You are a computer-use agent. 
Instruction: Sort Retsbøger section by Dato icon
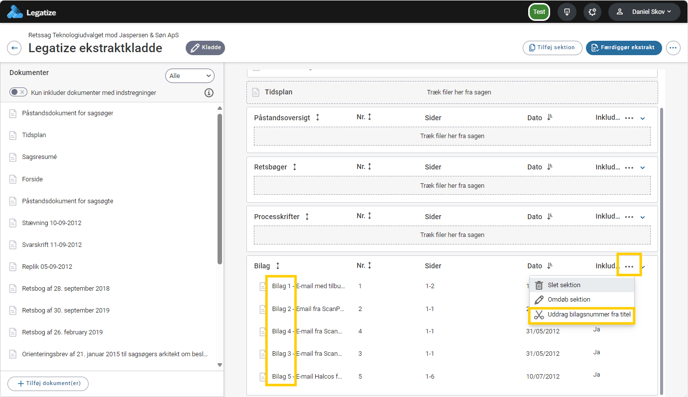click(550, 167)
